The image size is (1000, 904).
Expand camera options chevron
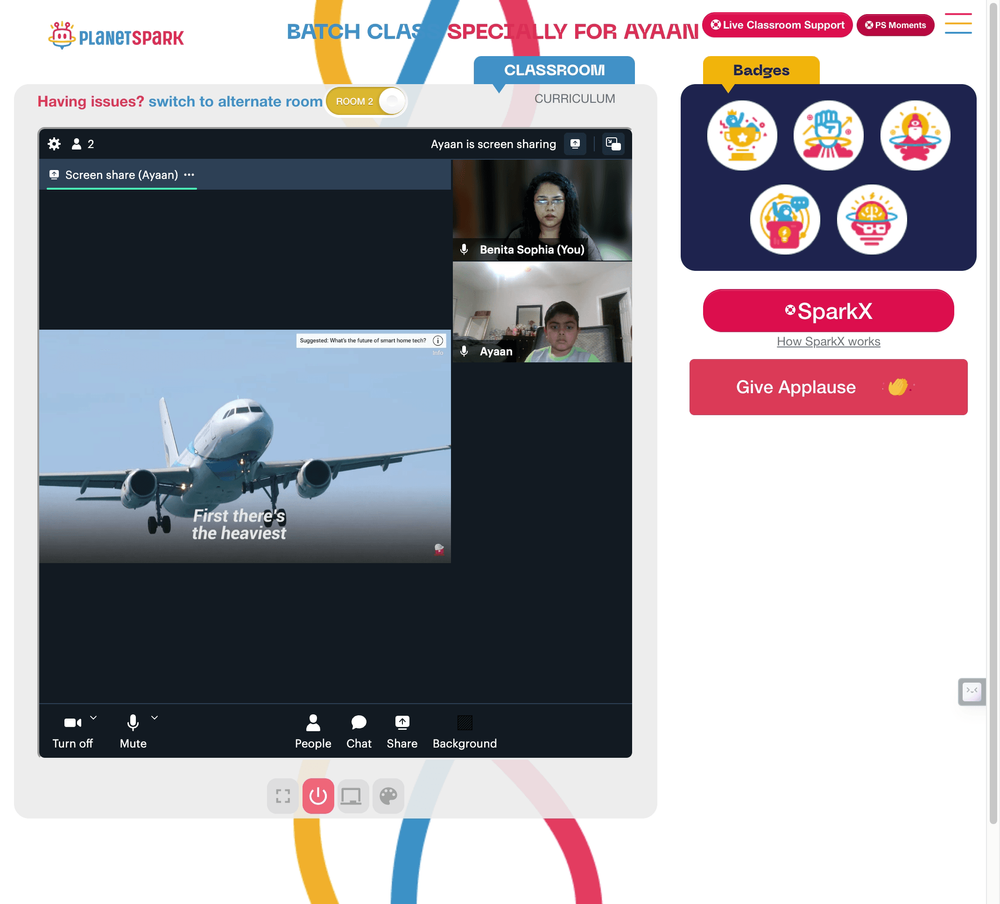[94, 718]
